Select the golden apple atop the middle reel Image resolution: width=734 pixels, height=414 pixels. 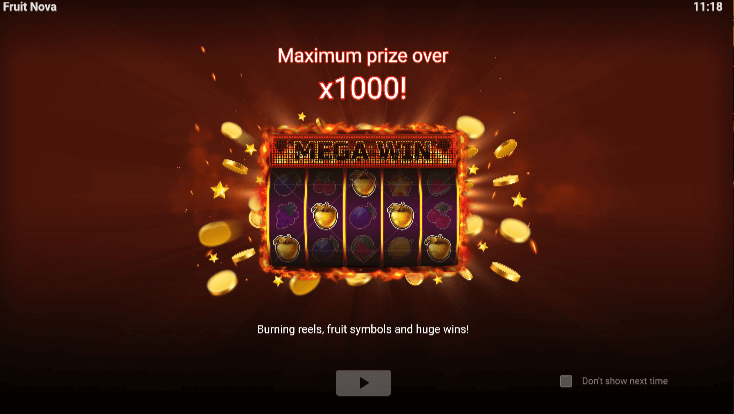(x=363, y=183)
